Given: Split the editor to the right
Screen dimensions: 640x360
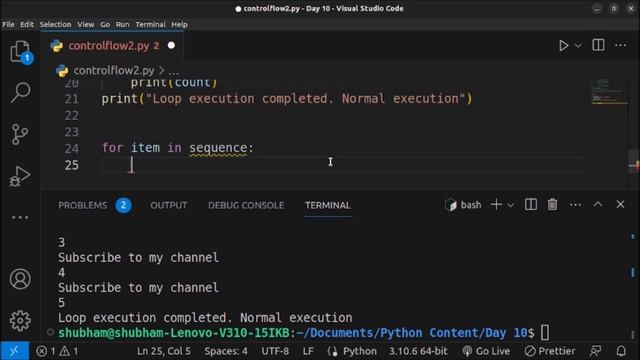Looking at the screenshot, I should (598, 45).
